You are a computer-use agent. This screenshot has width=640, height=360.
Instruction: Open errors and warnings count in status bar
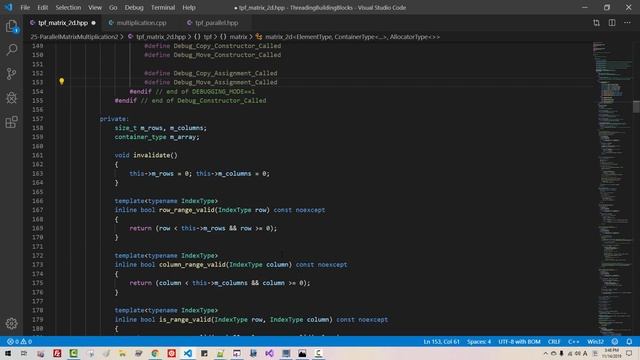click(19, 342)
